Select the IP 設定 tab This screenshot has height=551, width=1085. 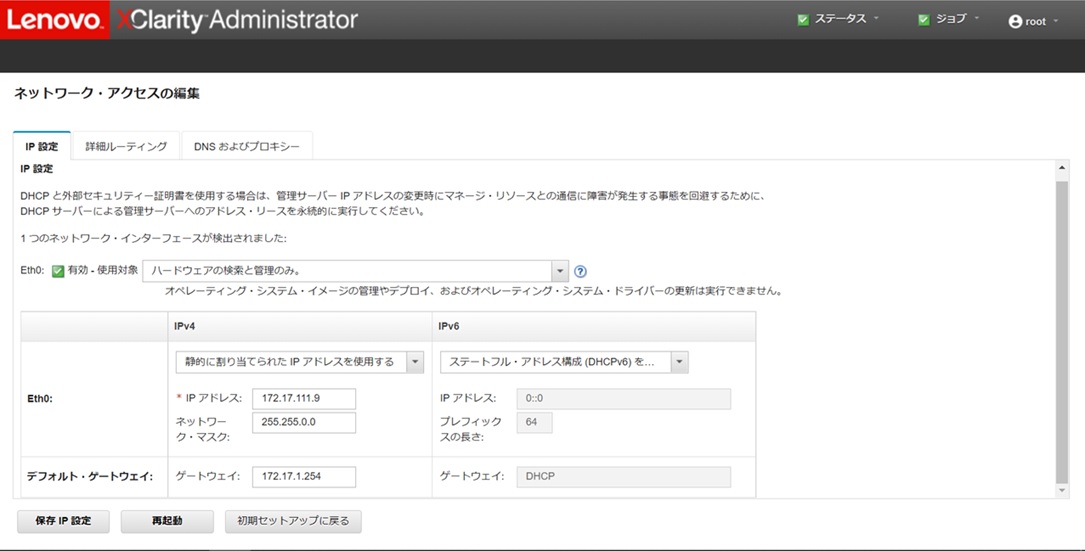42,146
